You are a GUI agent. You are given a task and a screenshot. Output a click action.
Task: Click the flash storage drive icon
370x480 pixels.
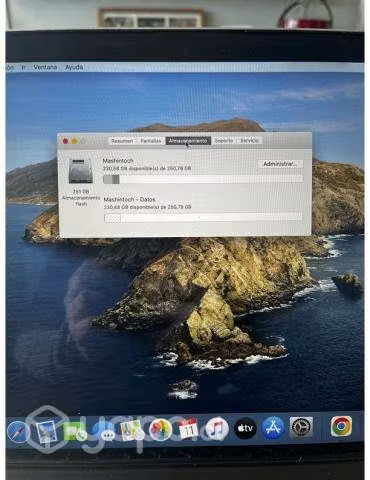[81, 171]
